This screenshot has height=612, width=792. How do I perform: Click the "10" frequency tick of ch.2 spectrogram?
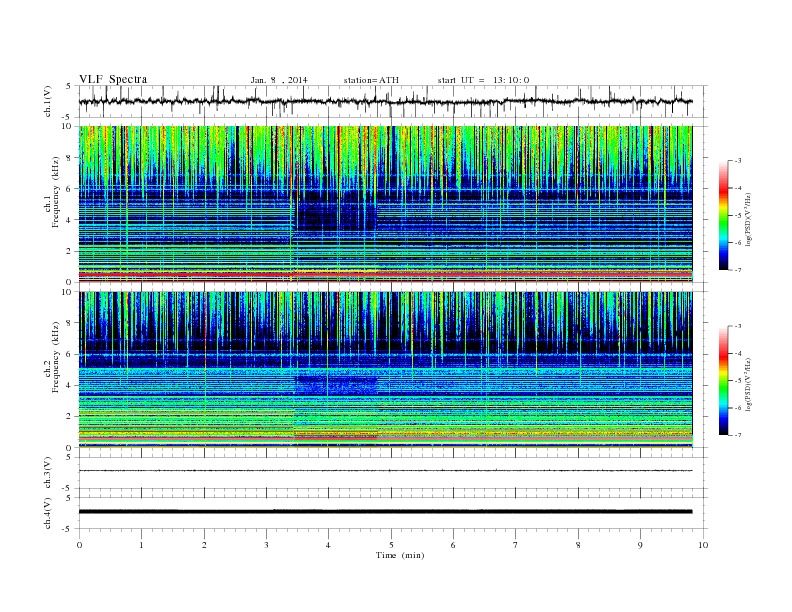click(x=68, y=292)
